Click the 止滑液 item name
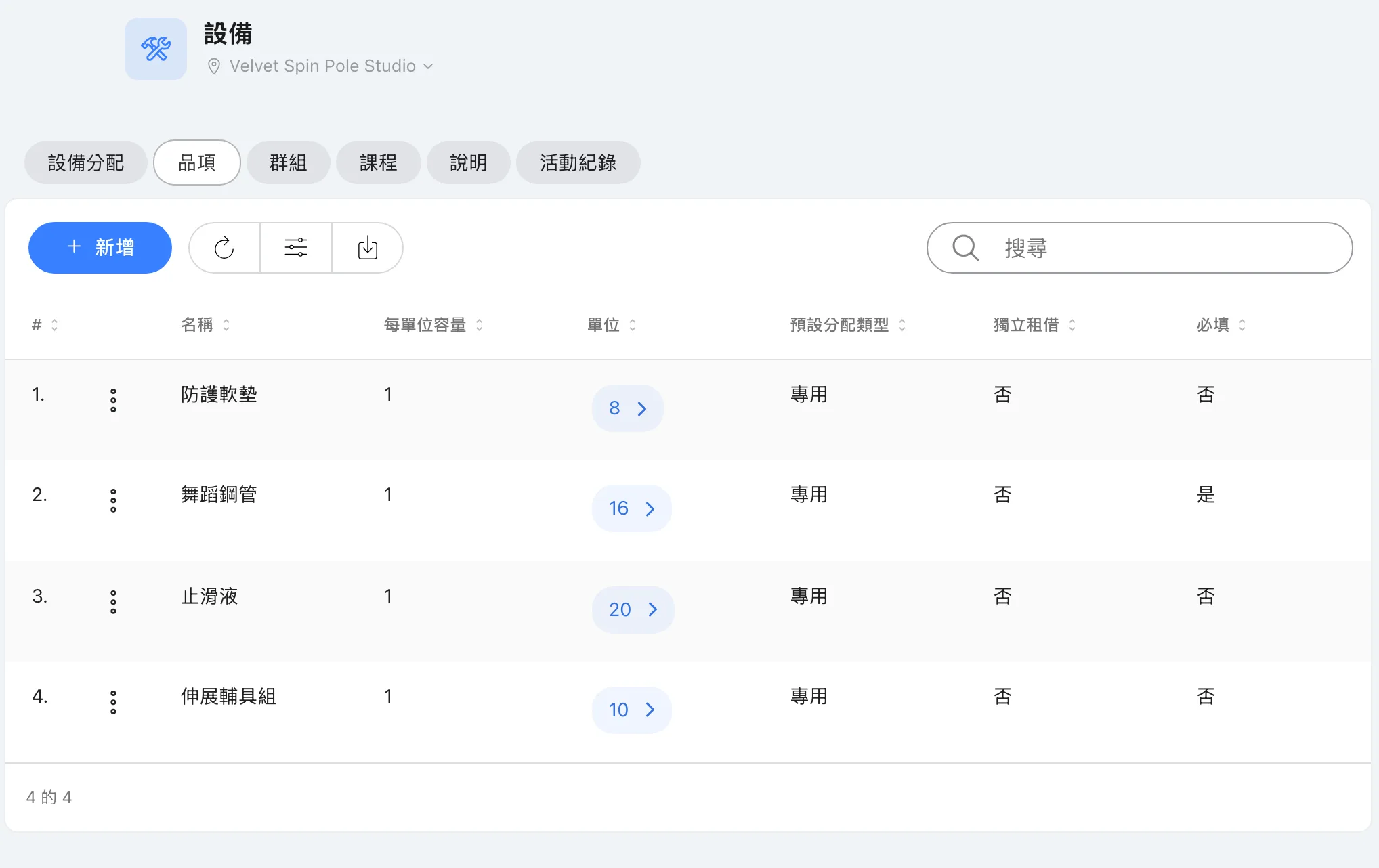Viewport: 1379px width, 868px height. click(x=209, y=596)
